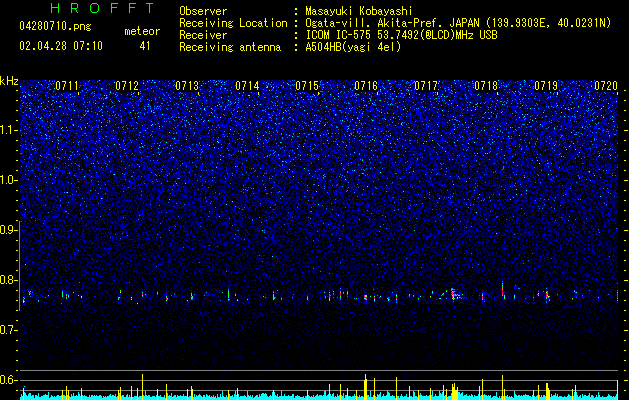
Task: Select the ICOM IC-575 receiver text
Action: coord(401,35)
